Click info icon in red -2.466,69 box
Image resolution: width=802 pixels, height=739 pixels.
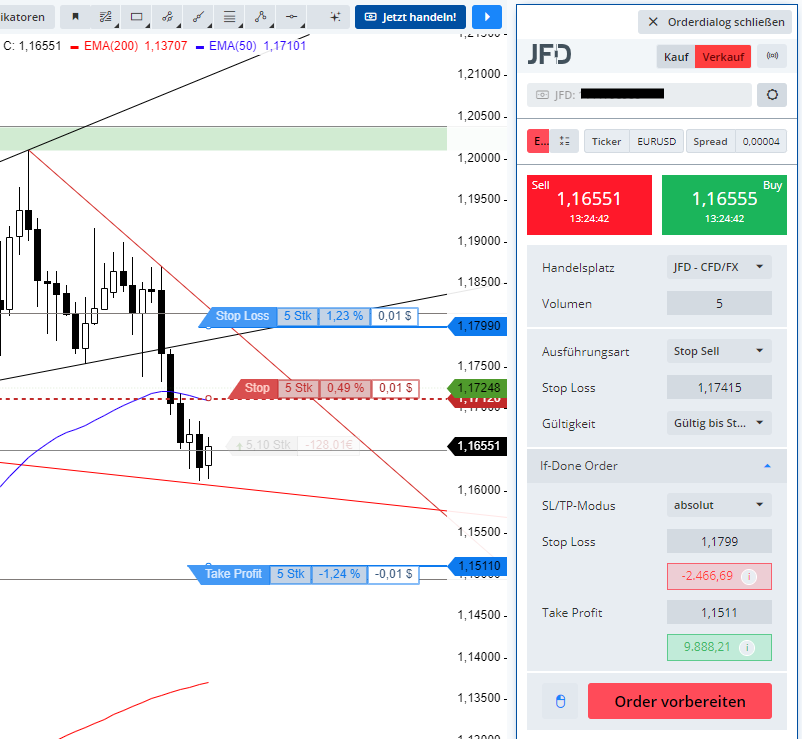(749, 577)
